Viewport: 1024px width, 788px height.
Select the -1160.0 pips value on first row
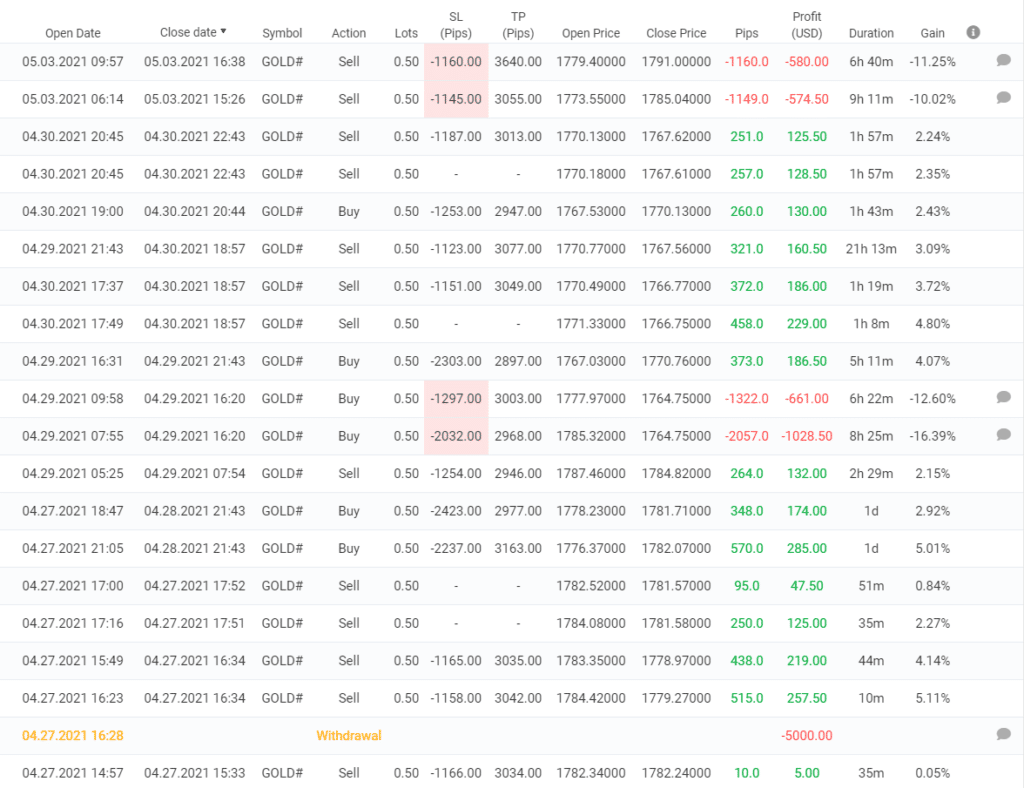pos(746,62)
